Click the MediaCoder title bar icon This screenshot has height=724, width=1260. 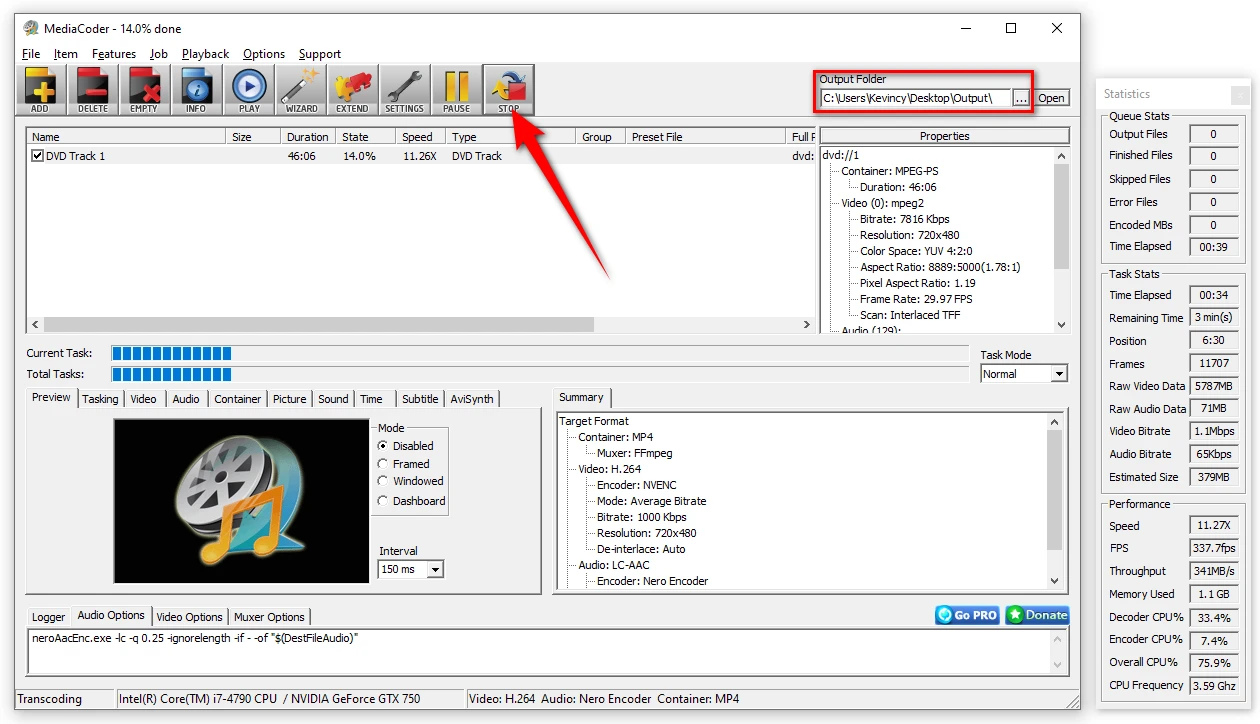coord(31,28)
